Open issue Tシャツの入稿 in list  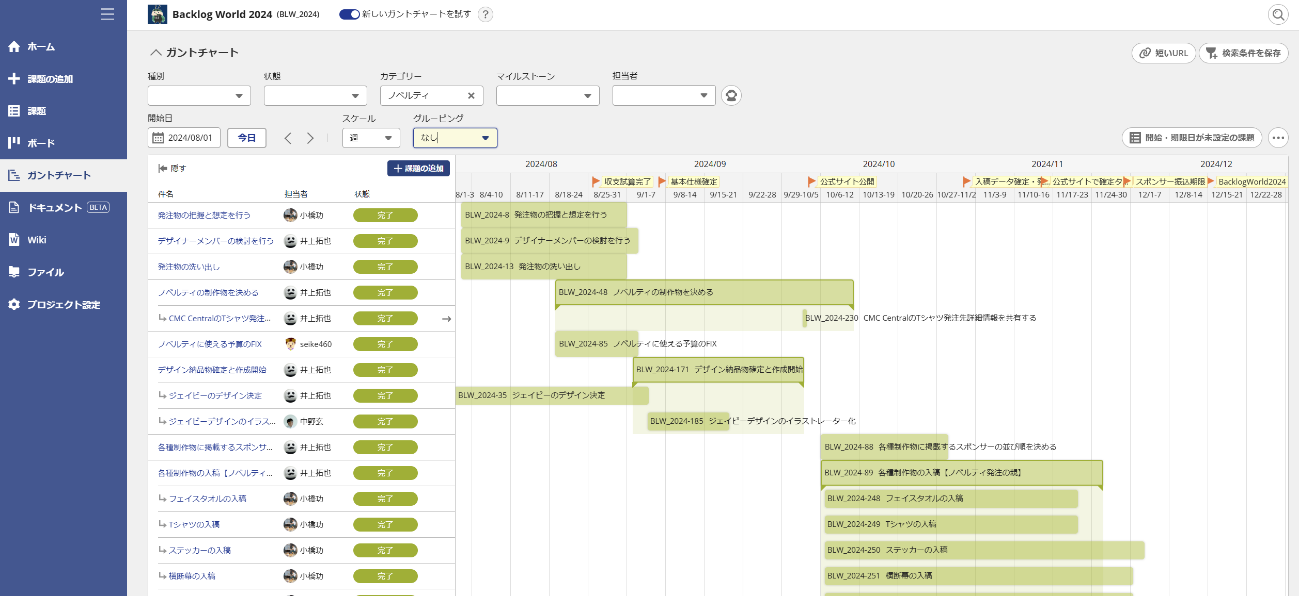(194, 524)
